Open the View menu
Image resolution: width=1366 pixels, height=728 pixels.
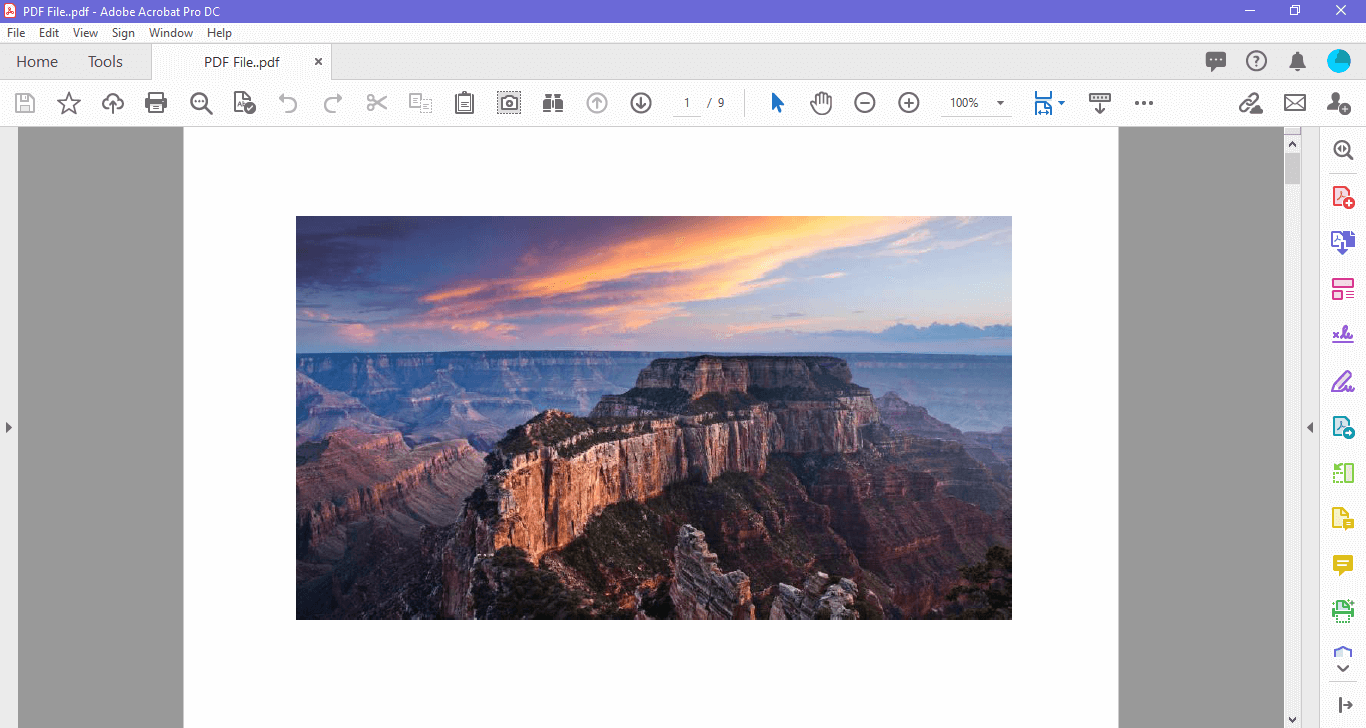pos(85,33)
